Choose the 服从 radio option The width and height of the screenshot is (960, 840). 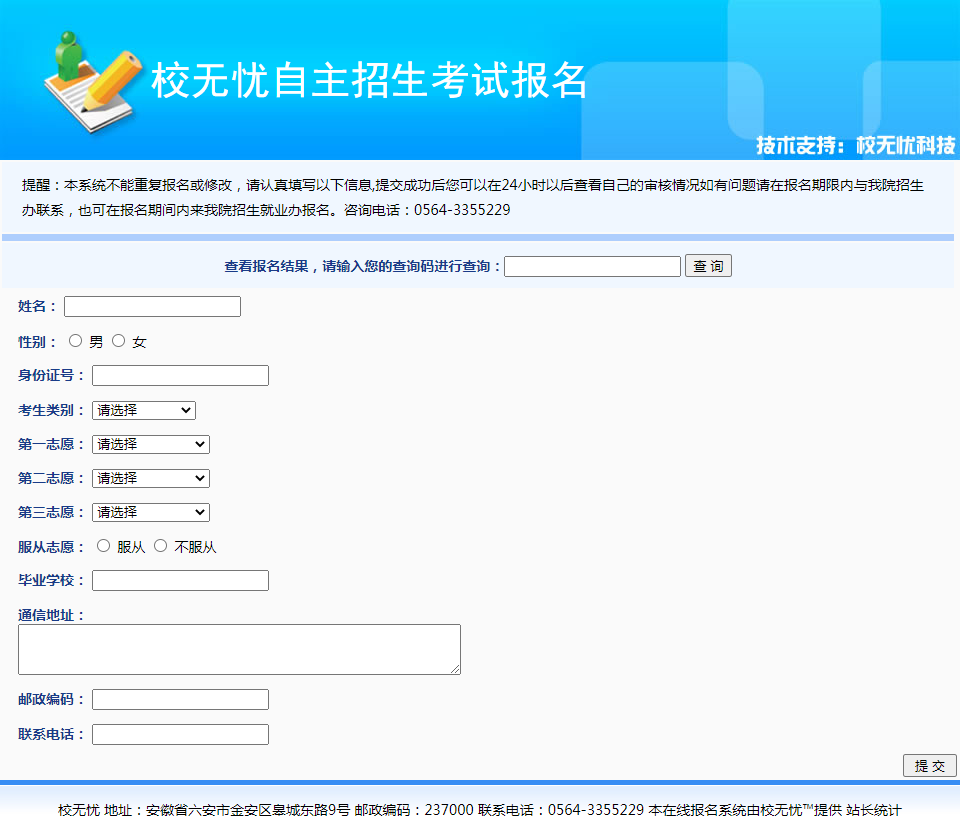[103, 546]
